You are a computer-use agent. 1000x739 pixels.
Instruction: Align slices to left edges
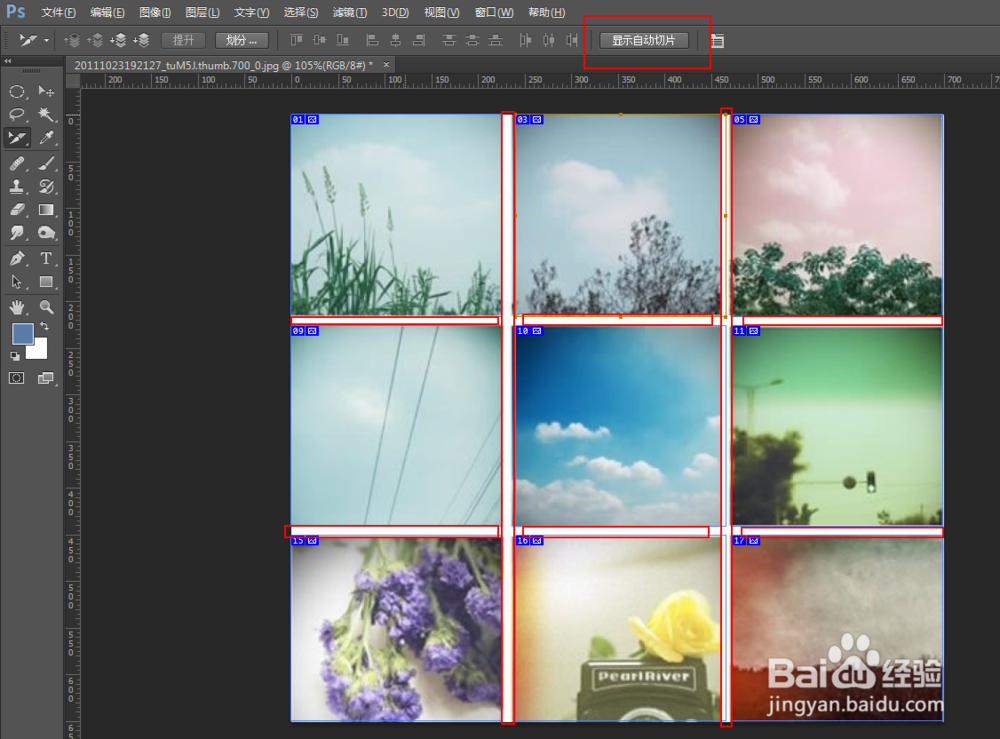click(x=372, y=41)
